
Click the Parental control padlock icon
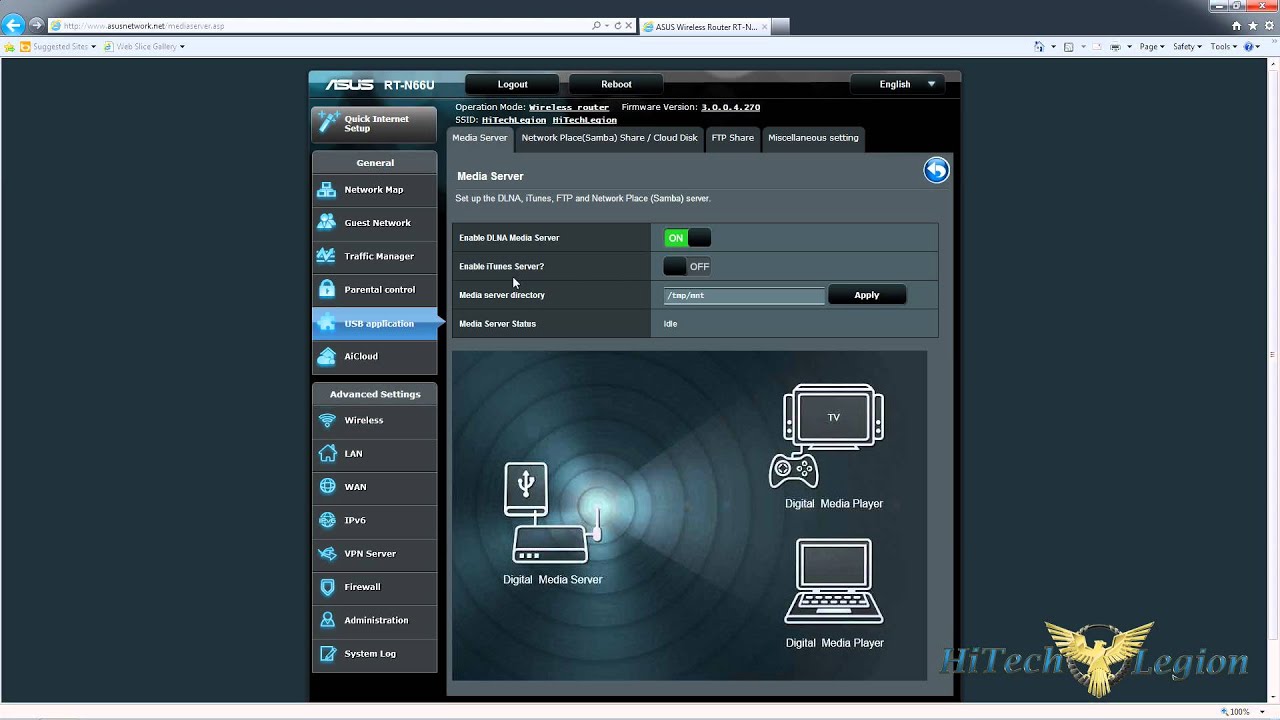(327, 289)
